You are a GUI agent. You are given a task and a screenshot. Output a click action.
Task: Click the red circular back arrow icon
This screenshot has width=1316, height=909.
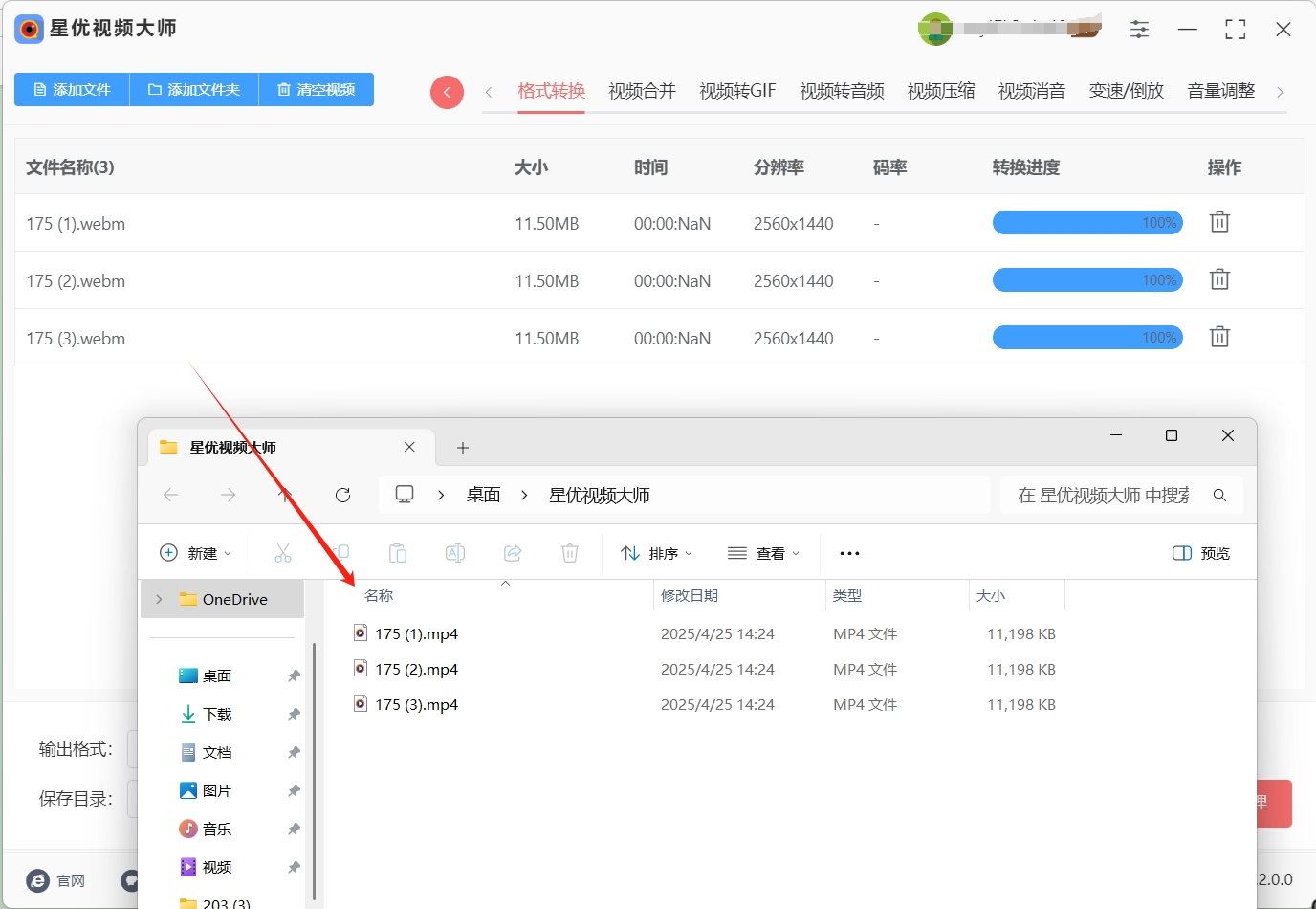447,92
